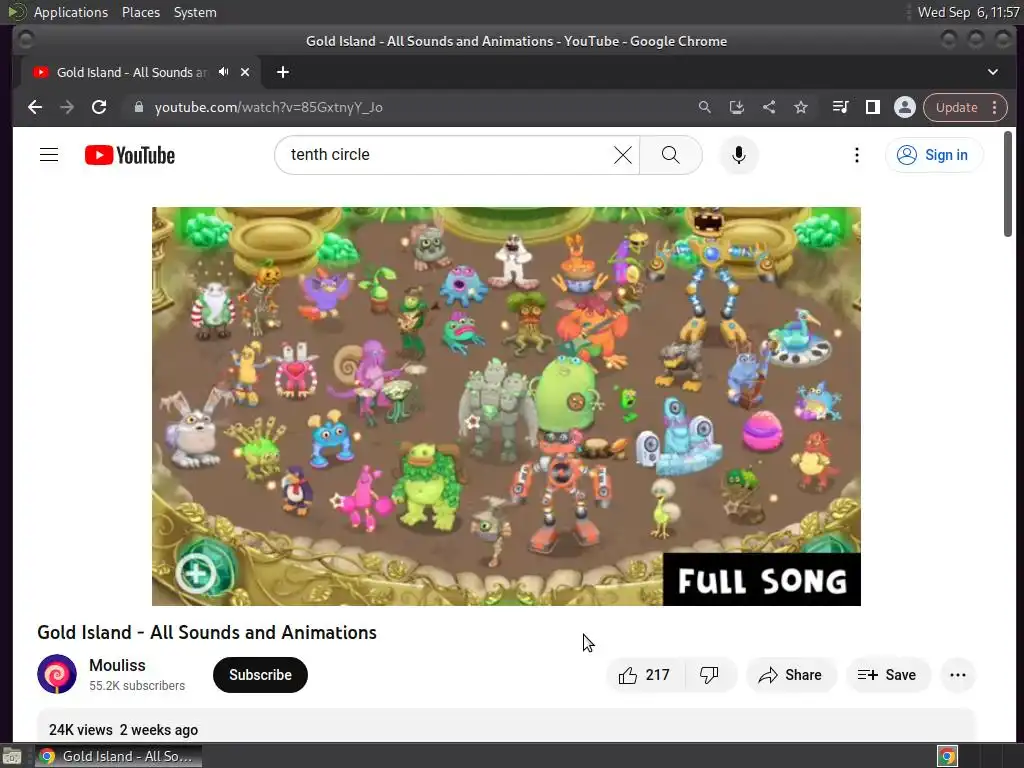The width and height of the screenshot is (1024, 768).
Task: View site information lock icon
Action: [x=138, y=107]
